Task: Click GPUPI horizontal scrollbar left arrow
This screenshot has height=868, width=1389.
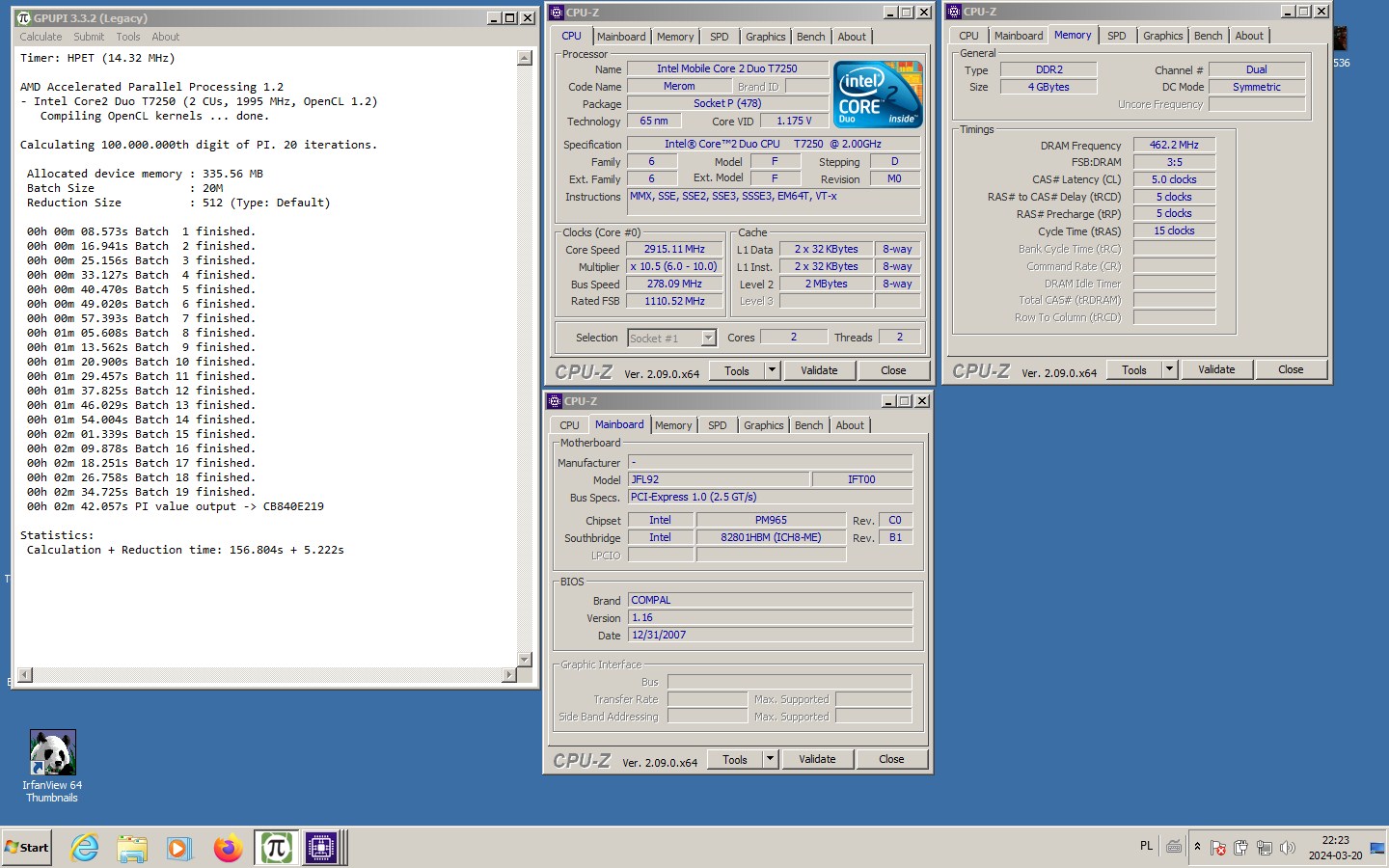Action: click(25, 675)
